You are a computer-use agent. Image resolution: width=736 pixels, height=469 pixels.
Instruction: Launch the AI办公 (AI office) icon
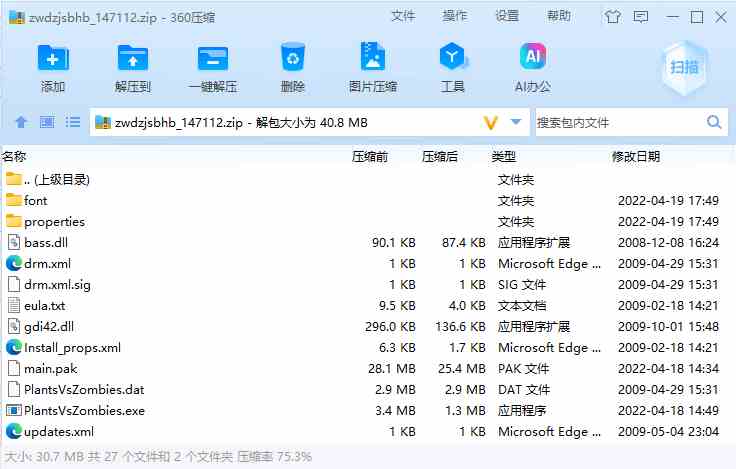coord(533,56)
